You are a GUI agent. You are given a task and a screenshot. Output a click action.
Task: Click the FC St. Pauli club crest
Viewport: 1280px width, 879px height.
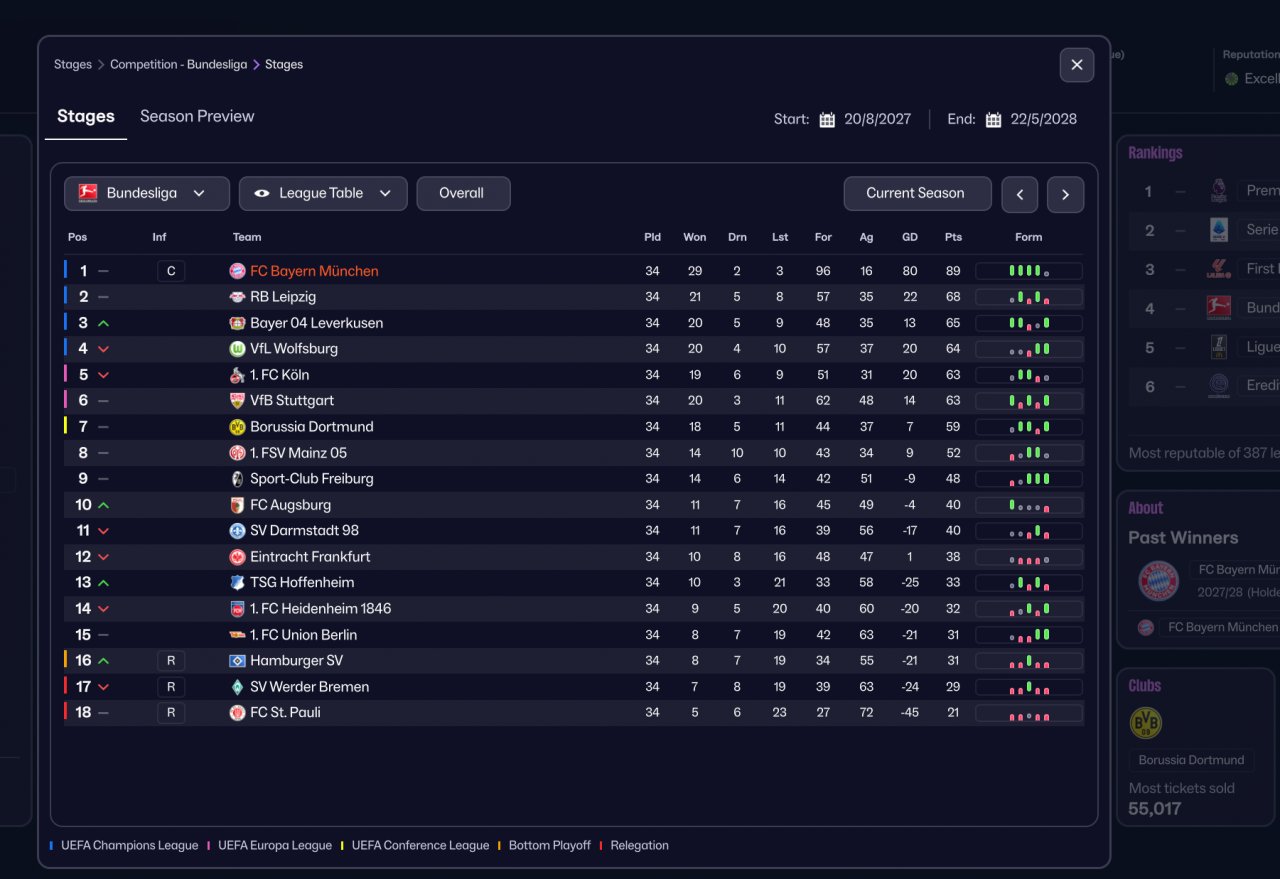point(237,713)
